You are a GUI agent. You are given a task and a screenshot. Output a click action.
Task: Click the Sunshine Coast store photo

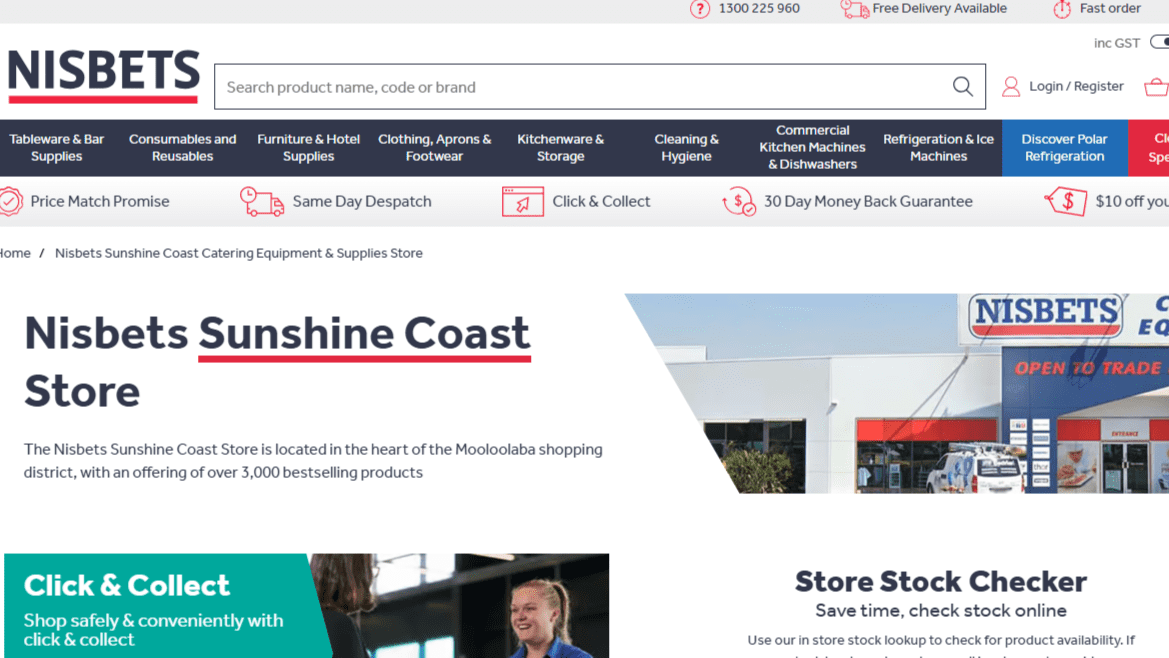(897, 393)
